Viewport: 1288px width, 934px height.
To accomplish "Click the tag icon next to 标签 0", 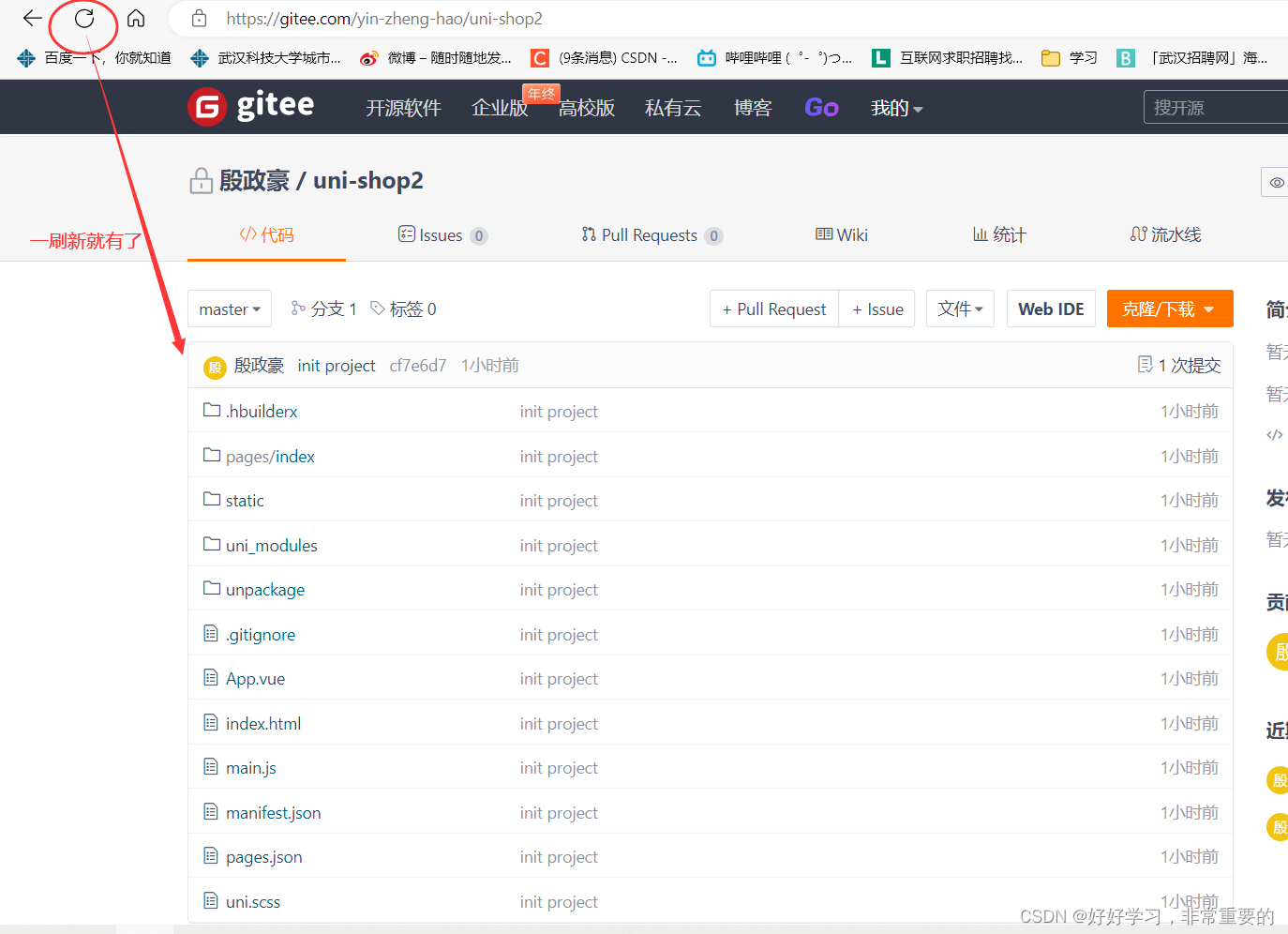I will tap(376, 308).
